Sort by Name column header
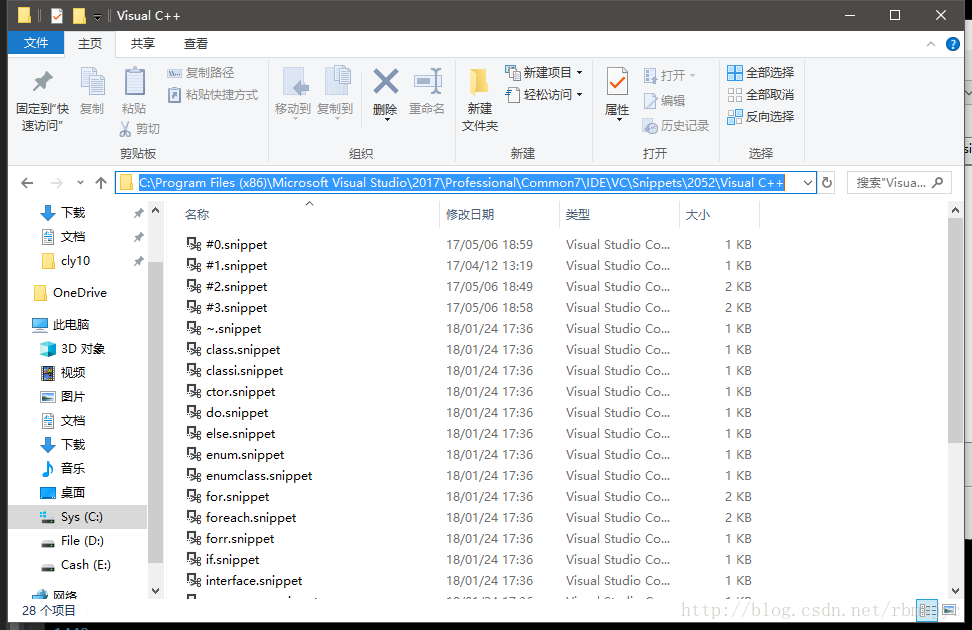This screenshot has height=630, width=972. [197, 215]
